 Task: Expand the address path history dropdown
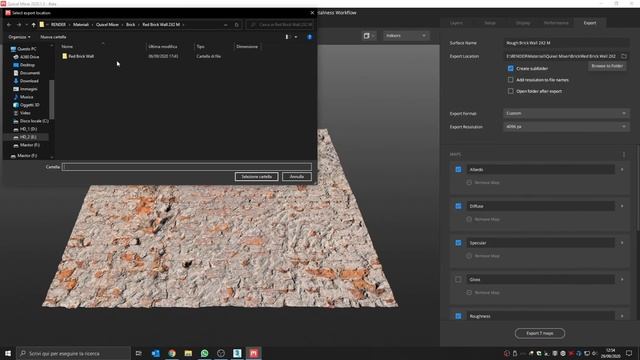click(x=226, y=25)
